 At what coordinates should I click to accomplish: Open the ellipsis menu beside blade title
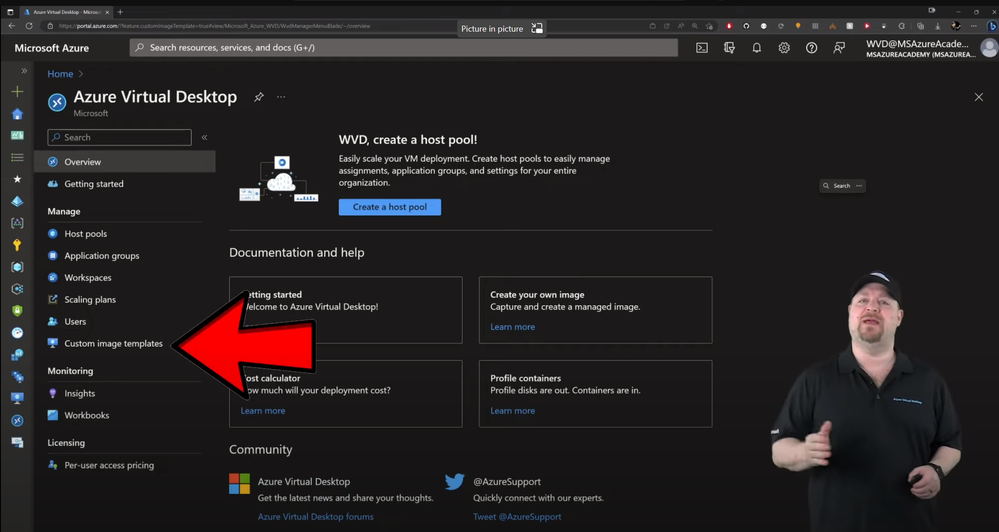tap(281, 97)
